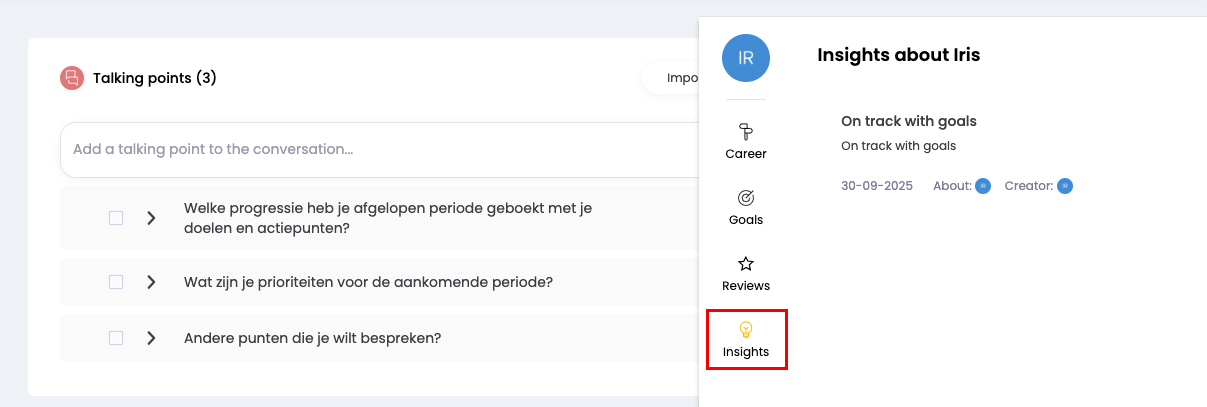The height and width of the screenshot is (407, 1207).
Task: Open the Goals target icon
Action: tap(745, 198)
